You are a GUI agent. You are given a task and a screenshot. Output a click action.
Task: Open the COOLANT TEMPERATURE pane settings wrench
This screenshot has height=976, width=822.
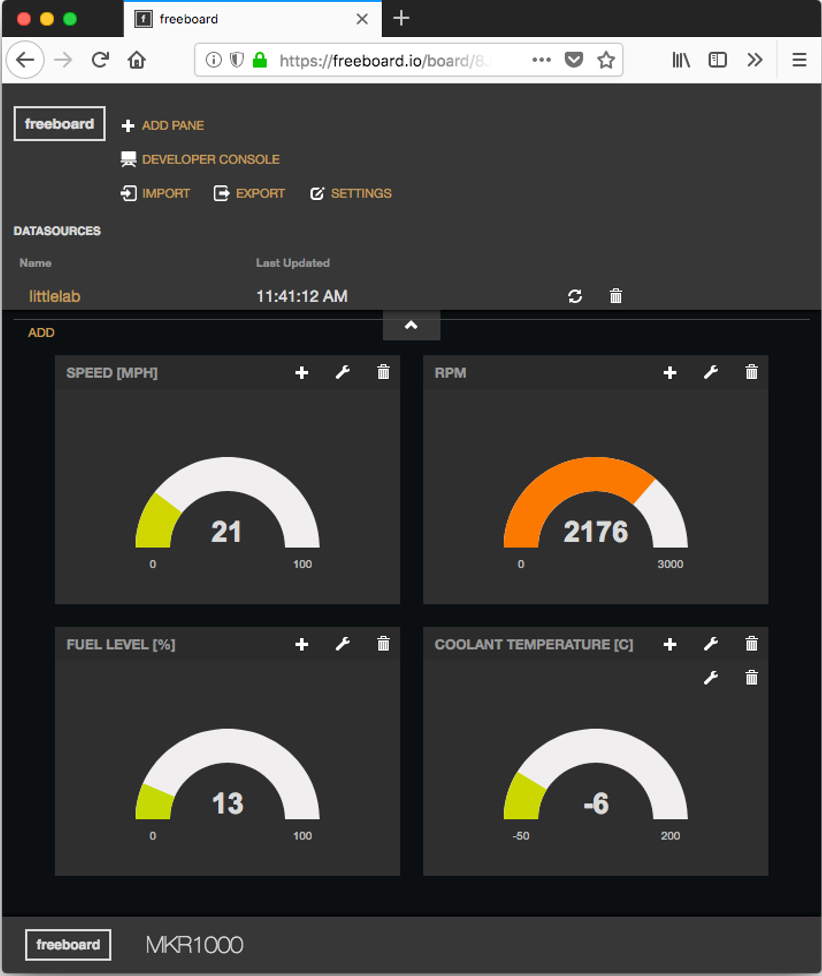click(710, 644)
